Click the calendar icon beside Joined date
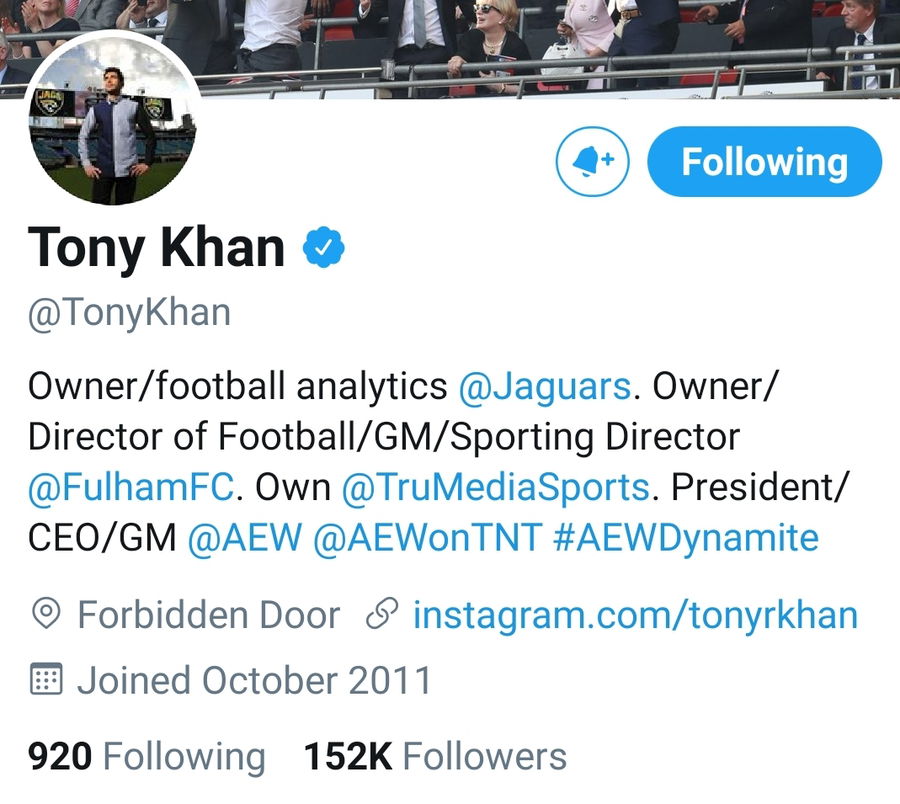This screenshot has height=804, width=900. 46,680
